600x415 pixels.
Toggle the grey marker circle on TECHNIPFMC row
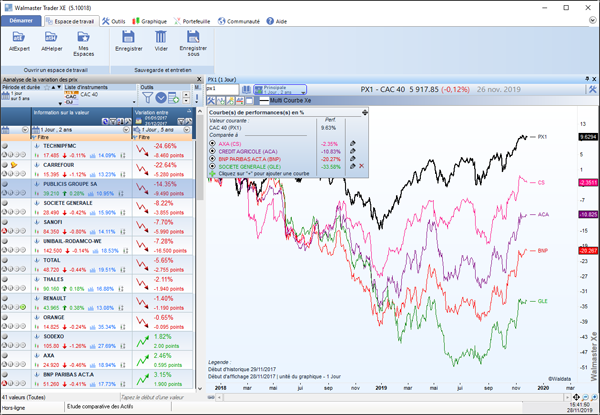(5, 146)
